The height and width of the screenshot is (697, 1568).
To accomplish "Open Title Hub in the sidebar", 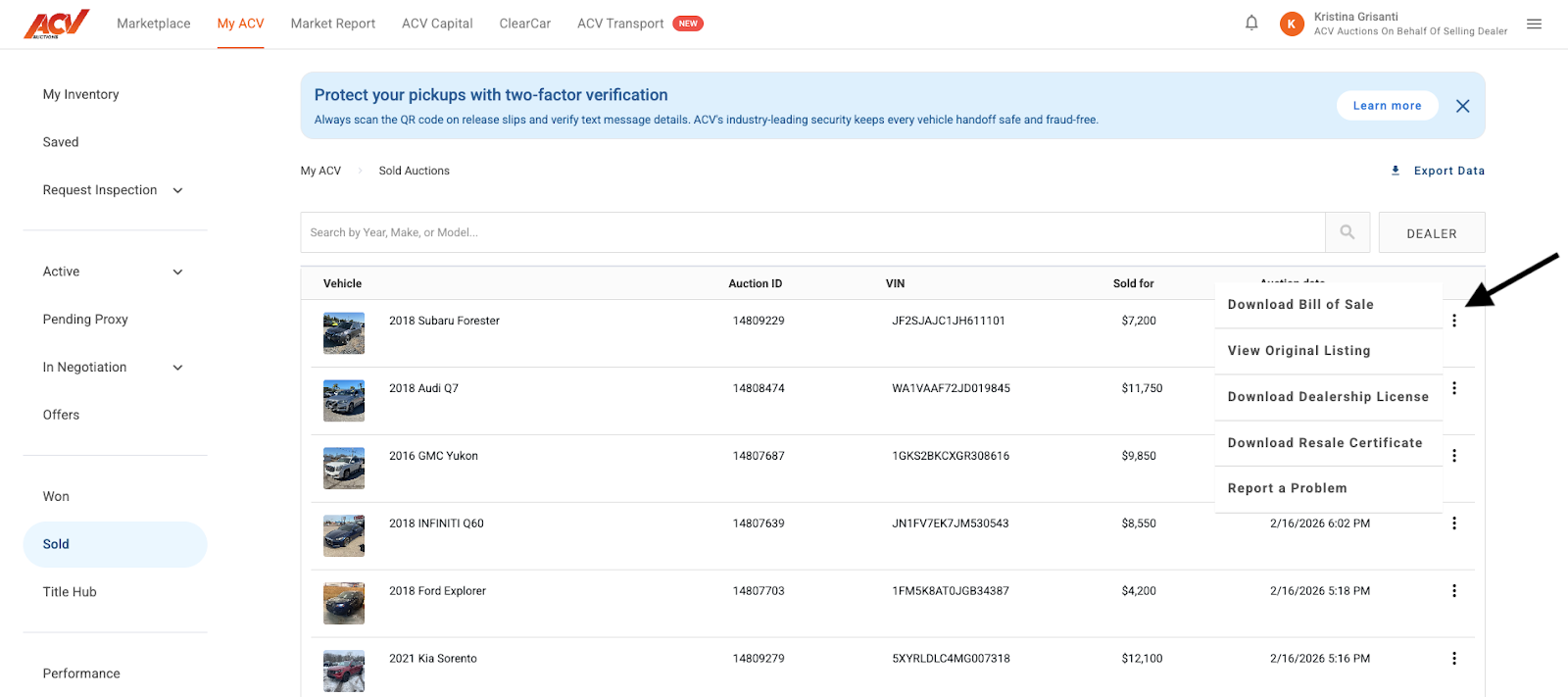I will pyautogui.click(x=70, y=592).
